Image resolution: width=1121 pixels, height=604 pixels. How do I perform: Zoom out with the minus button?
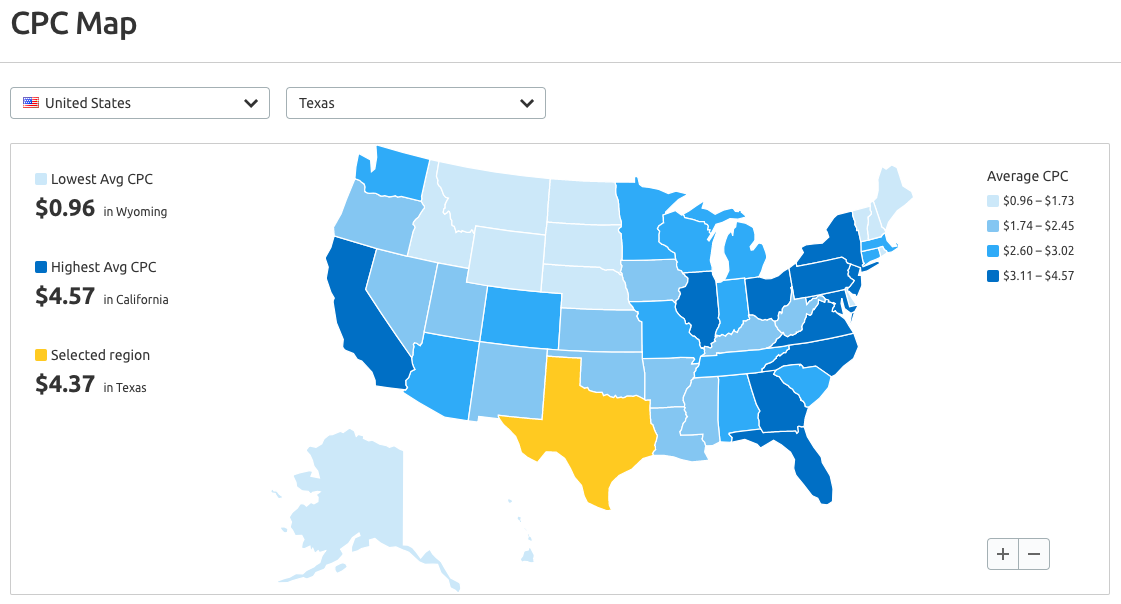pos(1034,554)
